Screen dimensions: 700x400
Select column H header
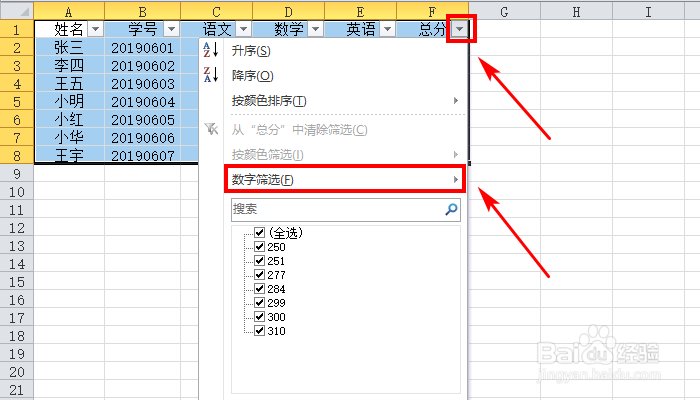pyautogui.click(x=576, y=11)
